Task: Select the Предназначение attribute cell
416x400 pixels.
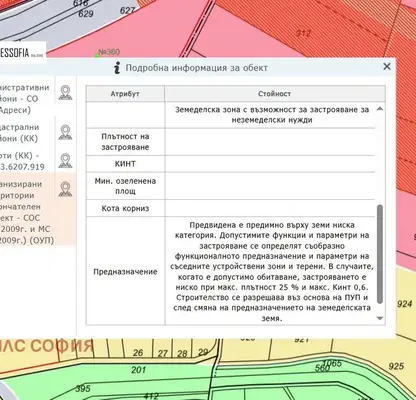Action: (125, 271)
